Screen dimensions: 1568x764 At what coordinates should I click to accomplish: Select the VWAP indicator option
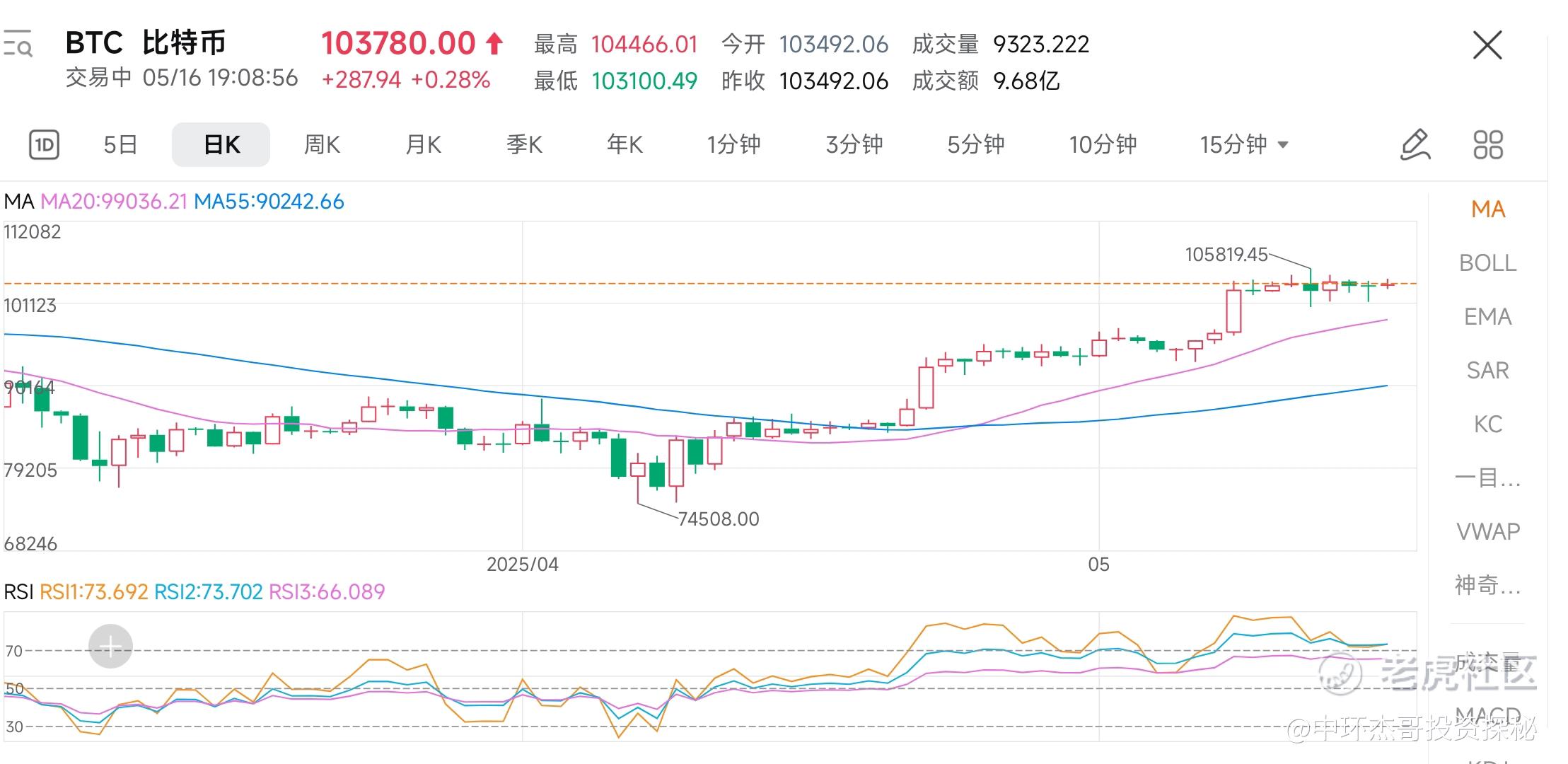[x=1487, y=532]
